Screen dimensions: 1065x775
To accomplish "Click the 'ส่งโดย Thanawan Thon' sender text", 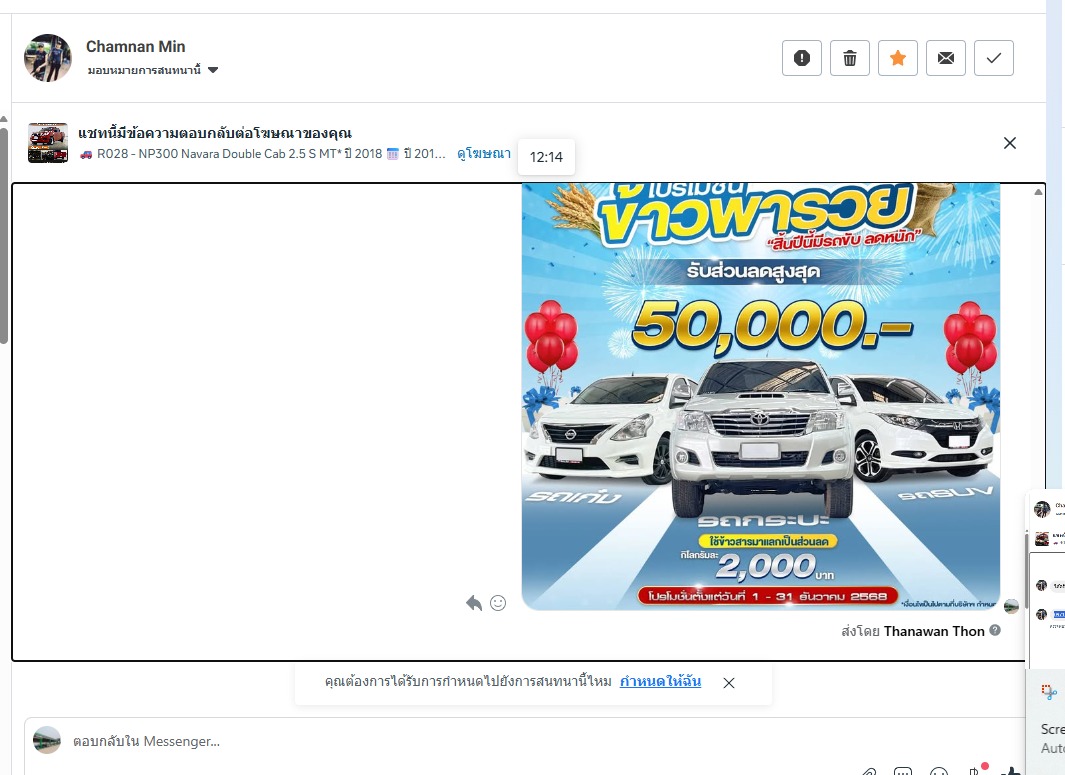I will tap(912, 631).
